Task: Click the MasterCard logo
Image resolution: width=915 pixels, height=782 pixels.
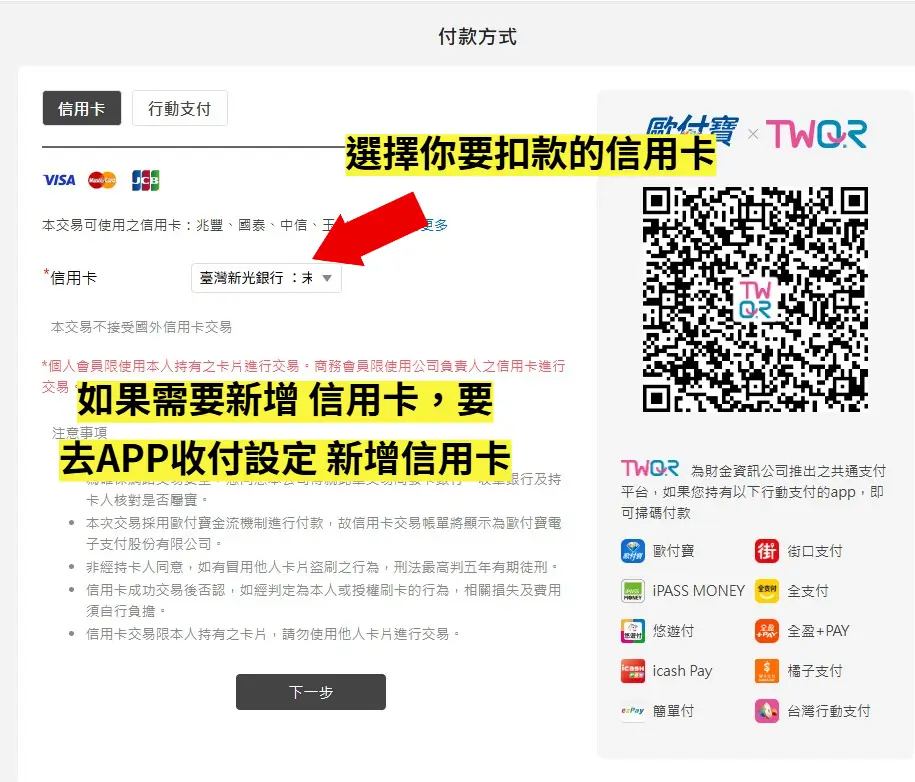Action: tap(102, 180)
